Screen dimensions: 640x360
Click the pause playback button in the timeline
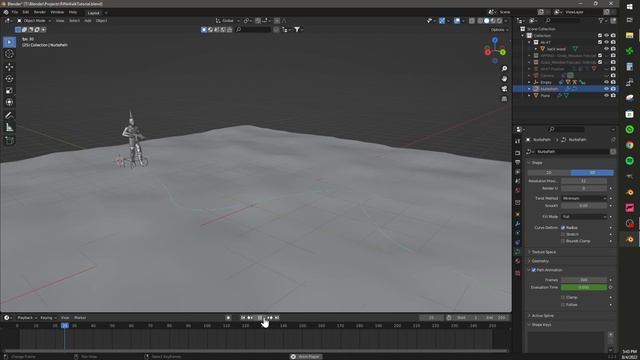(260, 318)
